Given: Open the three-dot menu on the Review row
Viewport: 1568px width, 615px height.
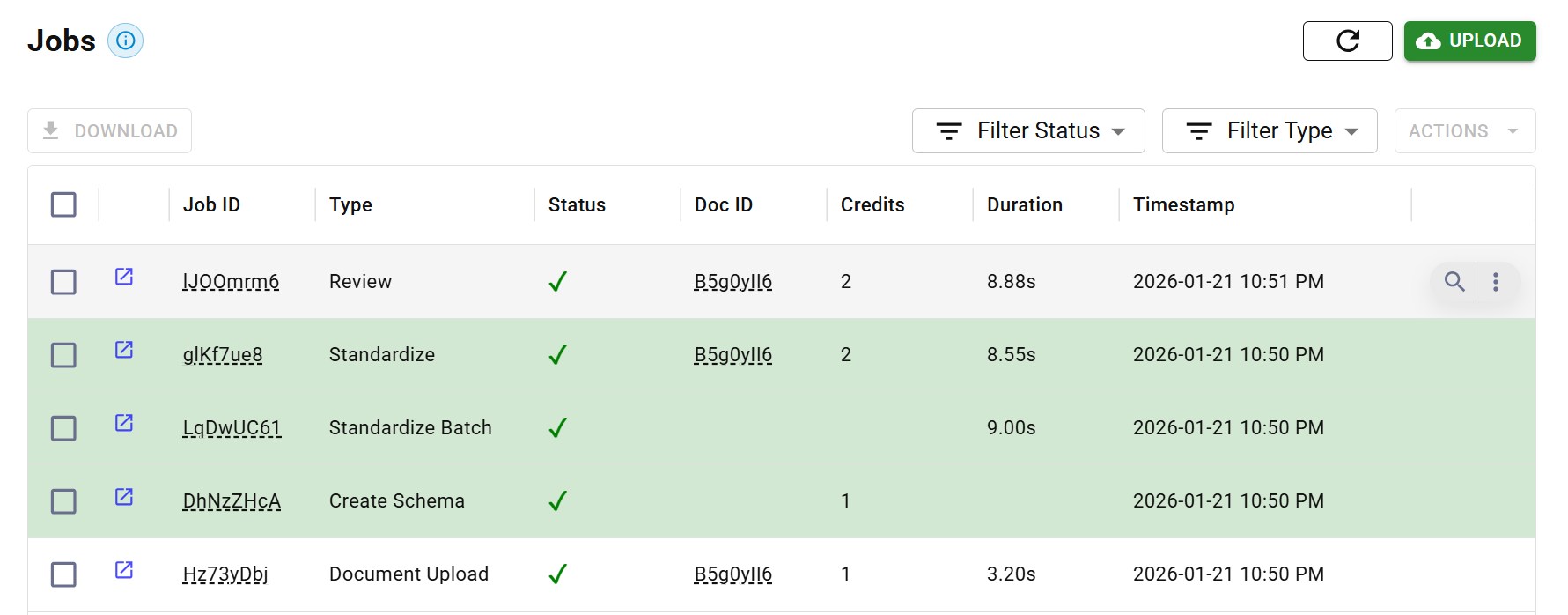Looking at the screenshot, I should point(1496,282).
